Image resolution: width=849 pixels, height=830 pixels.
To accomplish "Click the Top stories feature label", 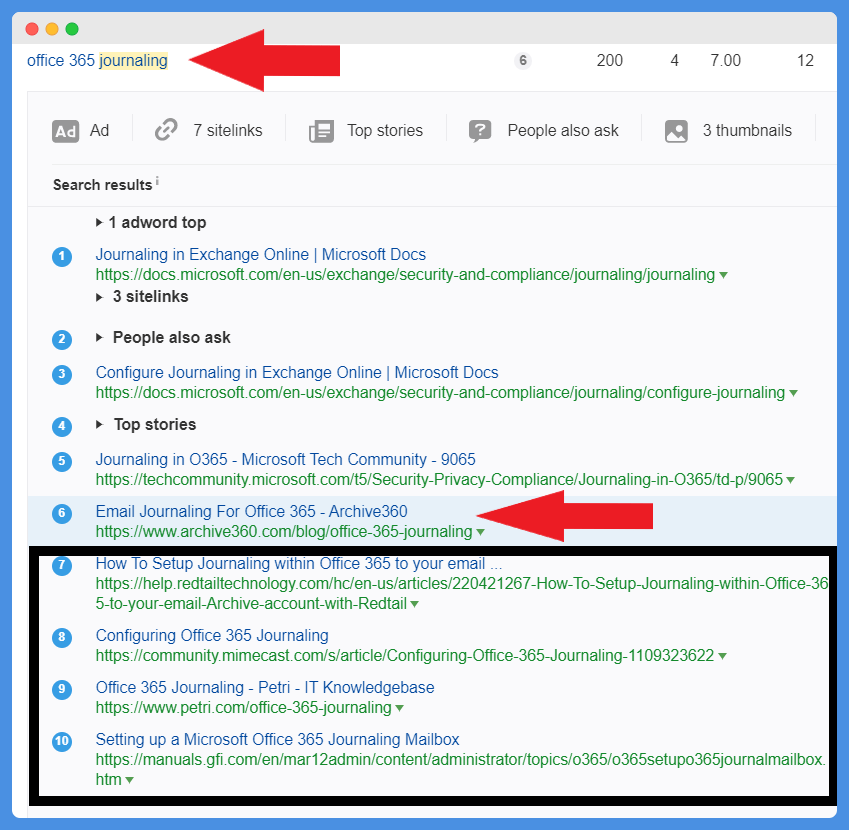I will point(385,130).
